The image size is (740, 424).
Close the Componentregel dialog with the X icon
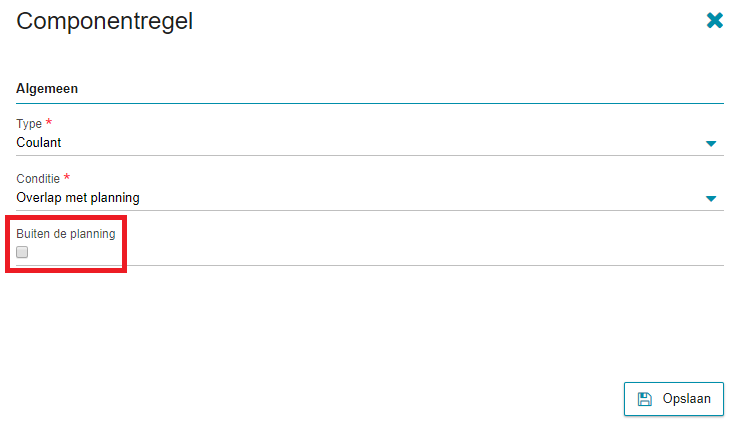coord(715,20)
